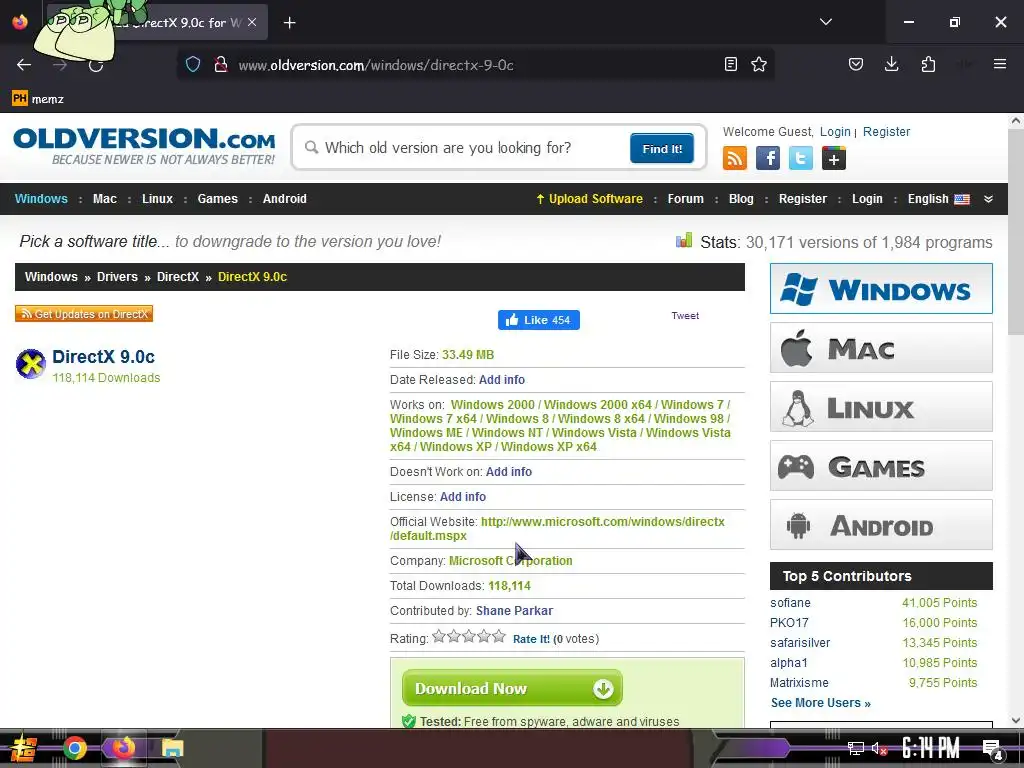Viewport: 1024px width, 768px height.
Task: Click the insecure connection lock icon
Action: tap(221, 65)
